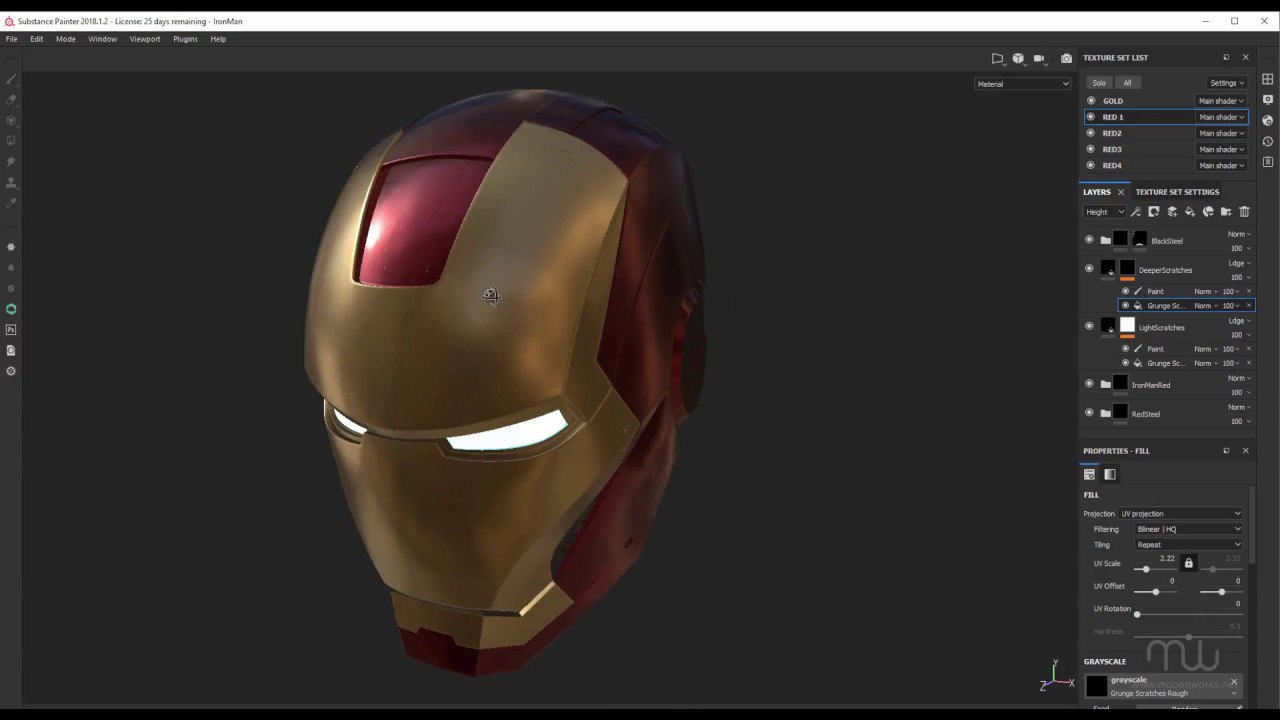Screen dimensions: 1280x720
Task: Switch to the Texture Set Settings tab
Action: [x=1177, y=192]
